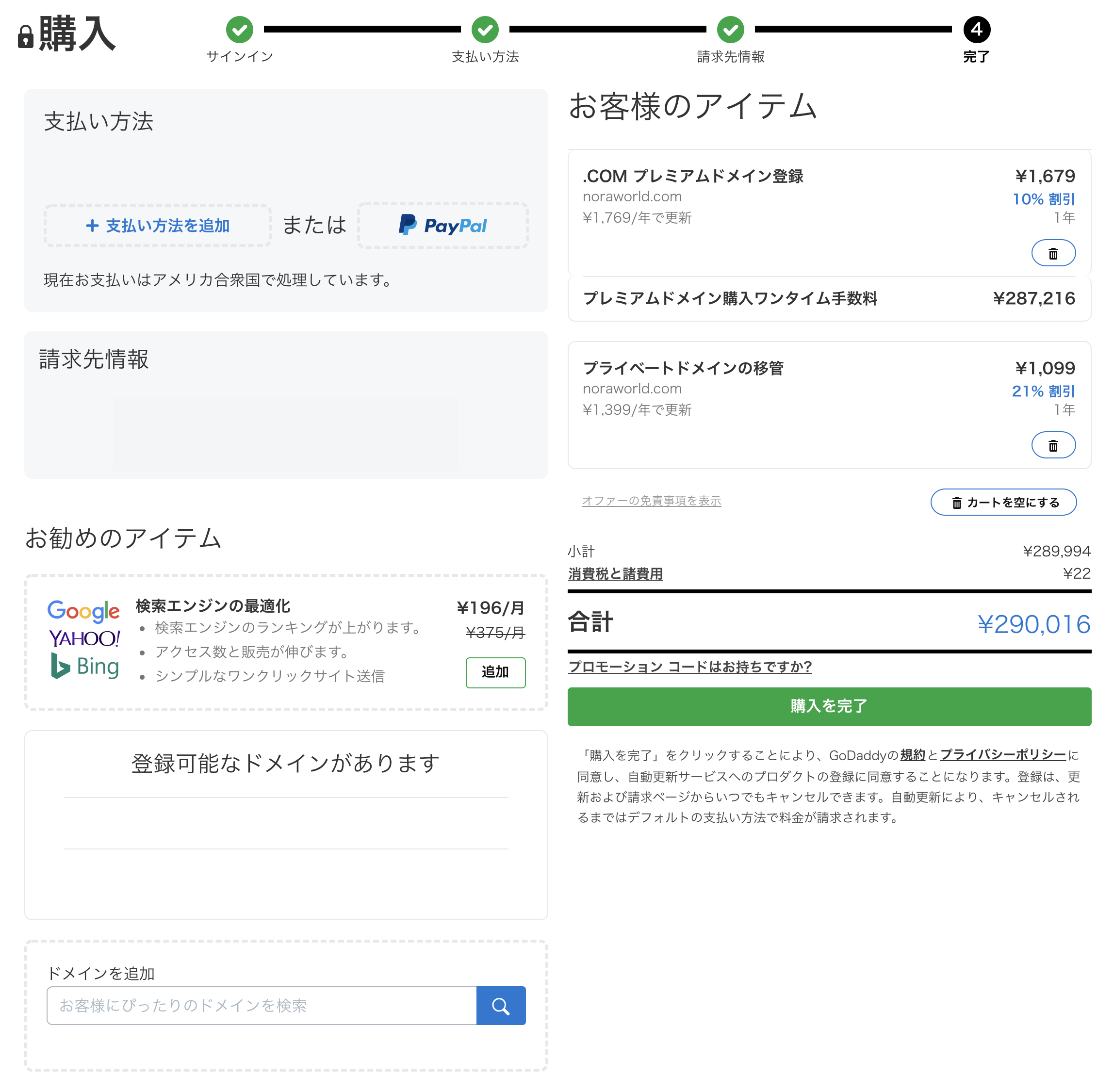
Task: Empty the cart
Action: (1003, 503)
